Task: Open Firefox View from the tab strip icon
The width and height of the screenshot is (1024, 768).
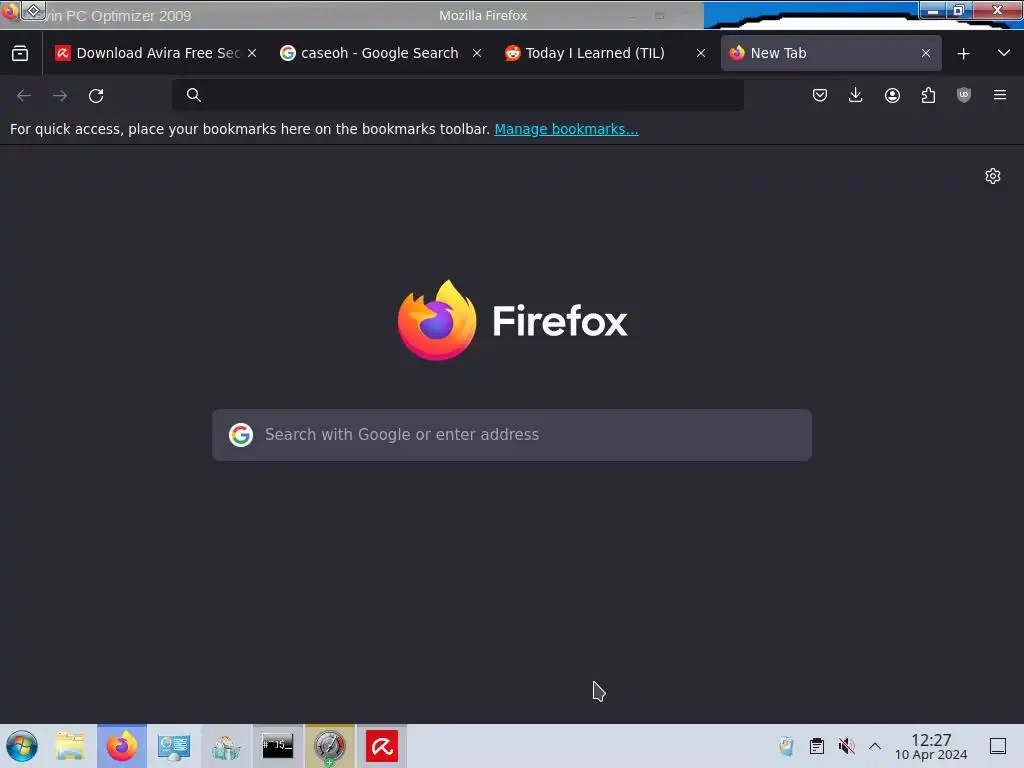Action: [x=20, y=54]
